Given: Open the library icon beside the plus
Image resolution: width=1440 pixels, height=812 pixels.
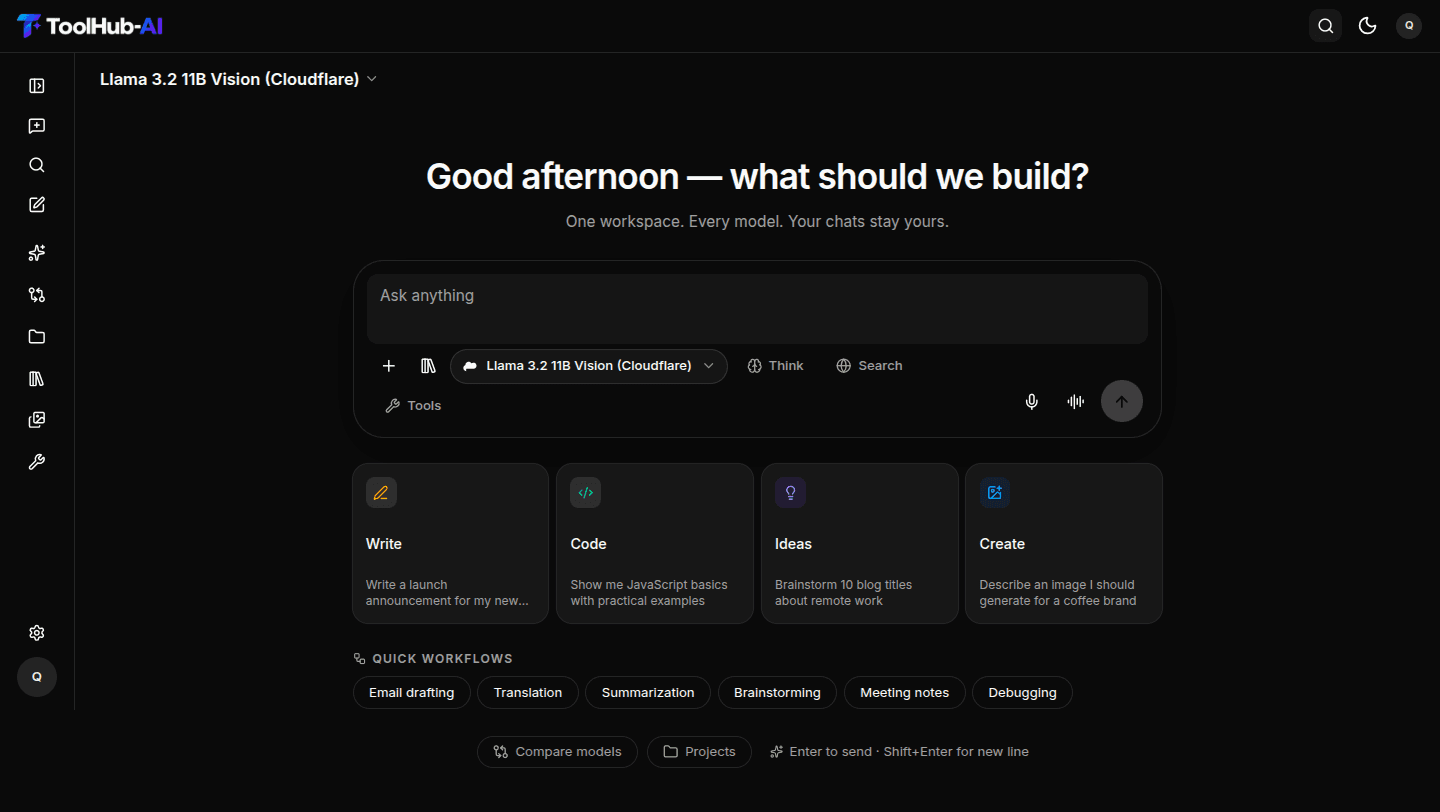Looking at the screenshot, I should click(x=428, y=366).
